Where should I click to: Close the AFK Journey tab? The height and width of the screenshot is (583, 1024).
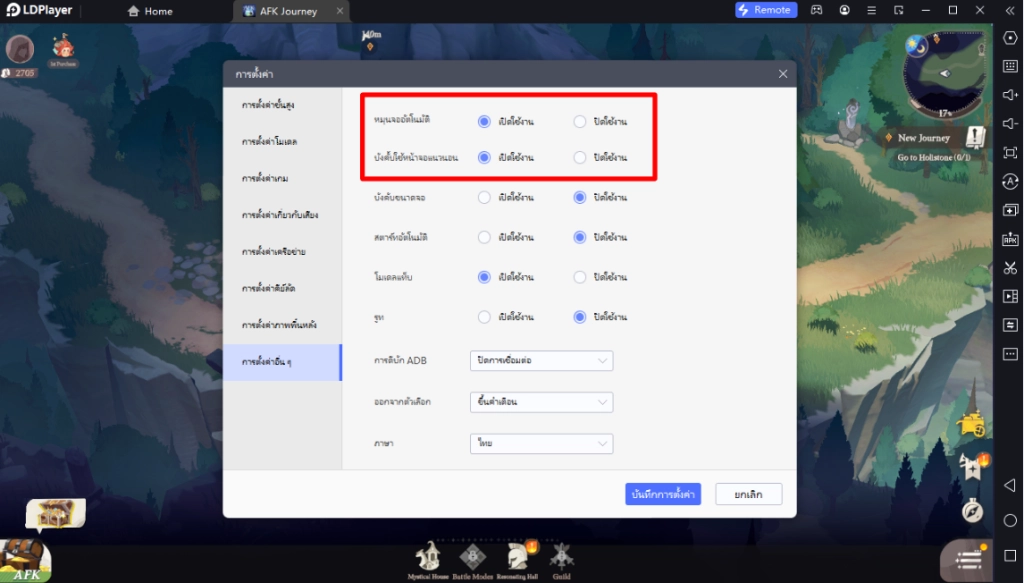pos(340,11)
